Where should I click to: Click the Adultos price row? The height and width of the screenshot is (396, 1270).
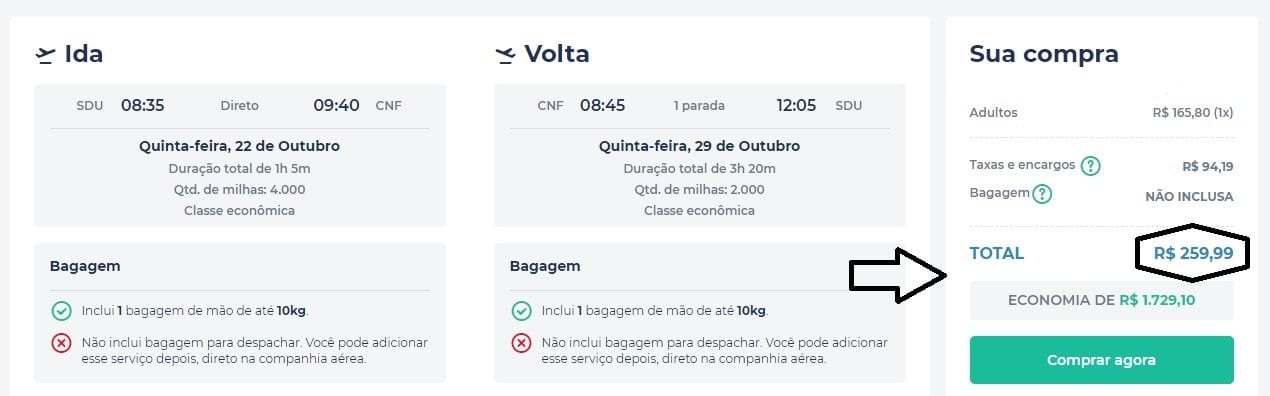[1101, 113]
